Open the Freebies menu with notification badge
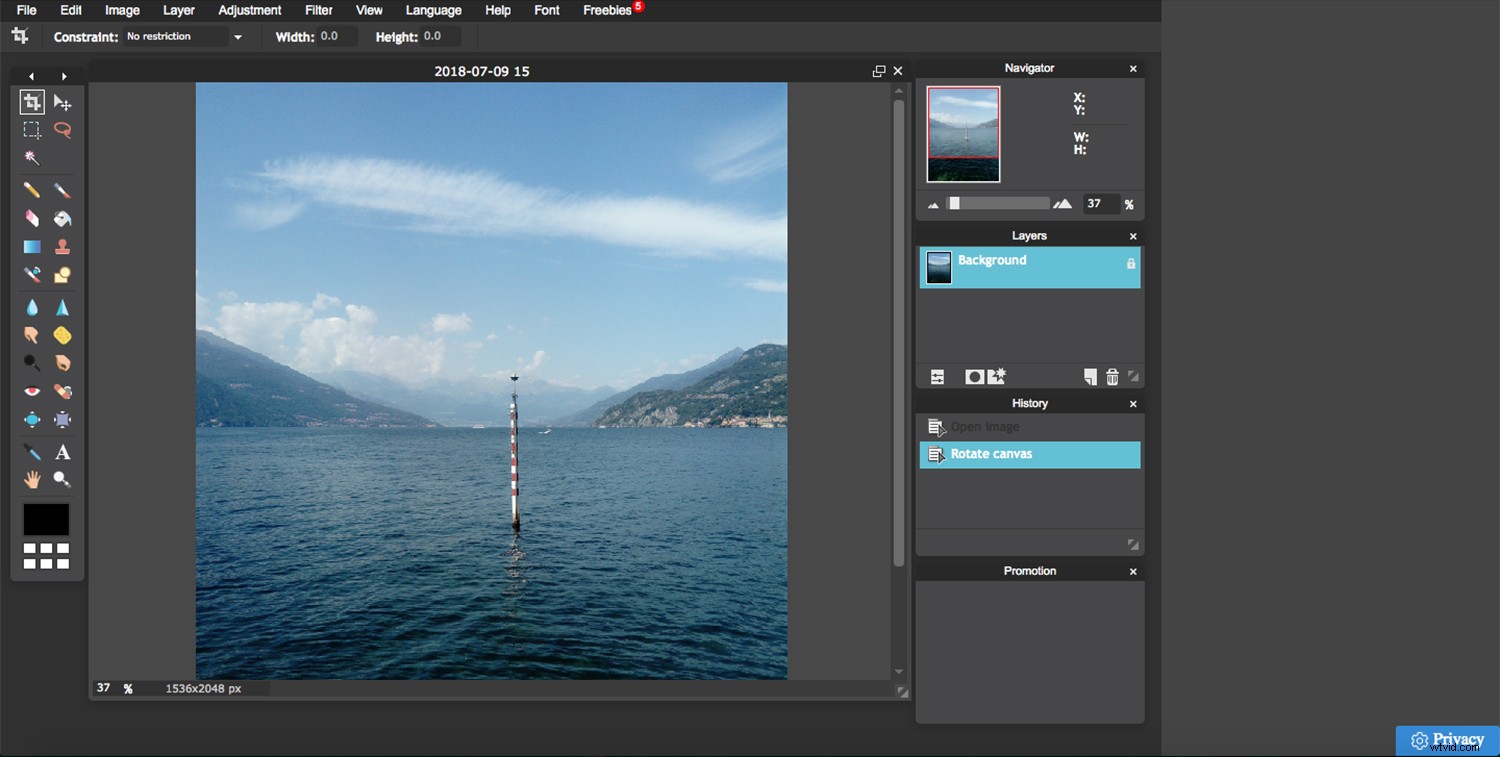This screenshot has width=1500, height=757. (607, 11)
